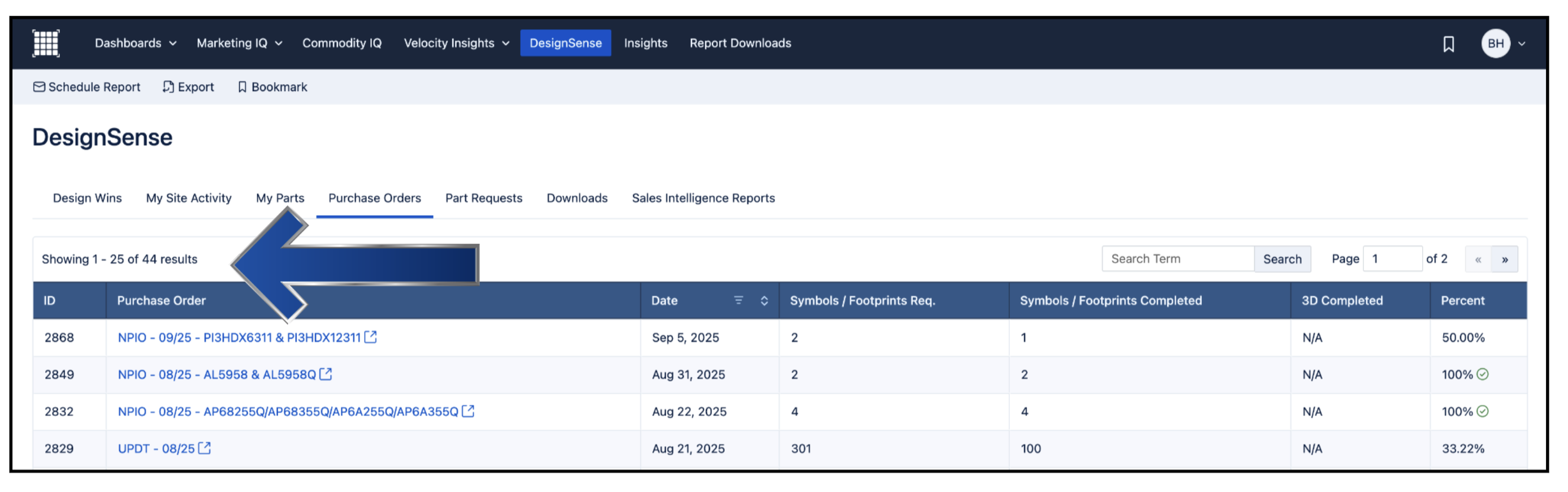1568x492 pixels.
Task: Click the Search button
Action: [x=1282, y=260]
